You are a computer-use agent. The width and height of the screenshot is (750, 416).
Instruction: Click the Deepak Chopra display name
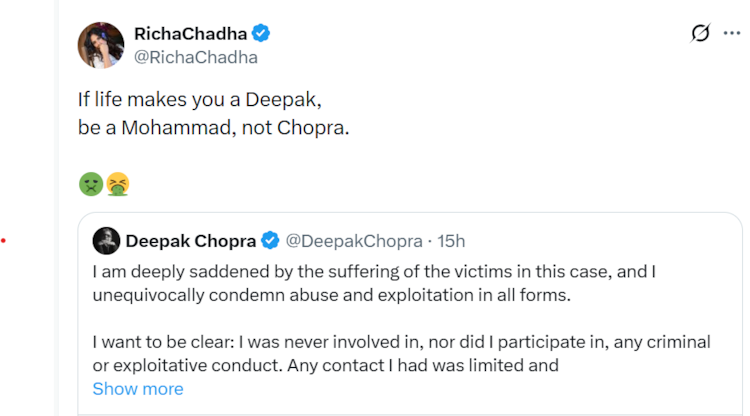190,240
